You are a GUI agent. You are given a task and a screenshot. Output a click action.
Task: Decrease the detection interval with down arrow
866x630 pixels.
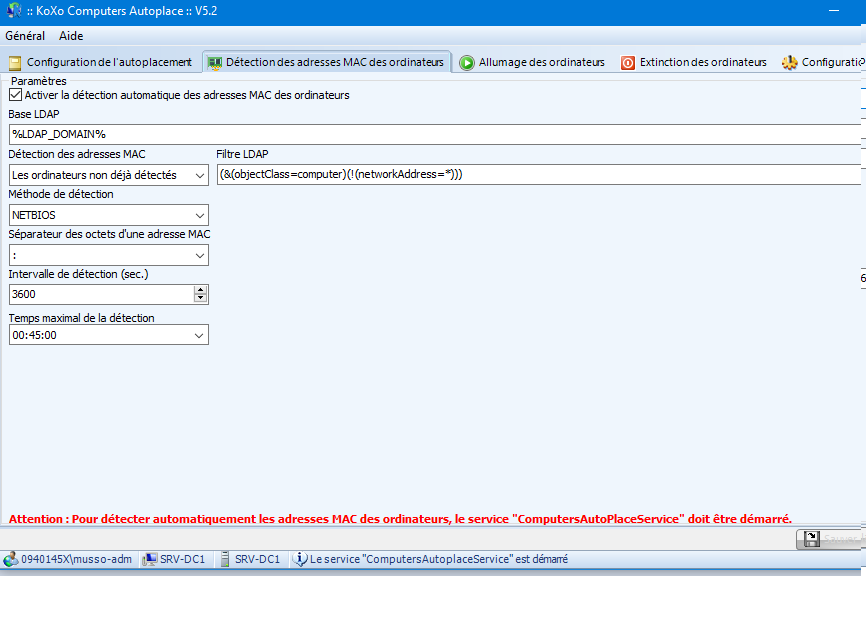(200, 298)
